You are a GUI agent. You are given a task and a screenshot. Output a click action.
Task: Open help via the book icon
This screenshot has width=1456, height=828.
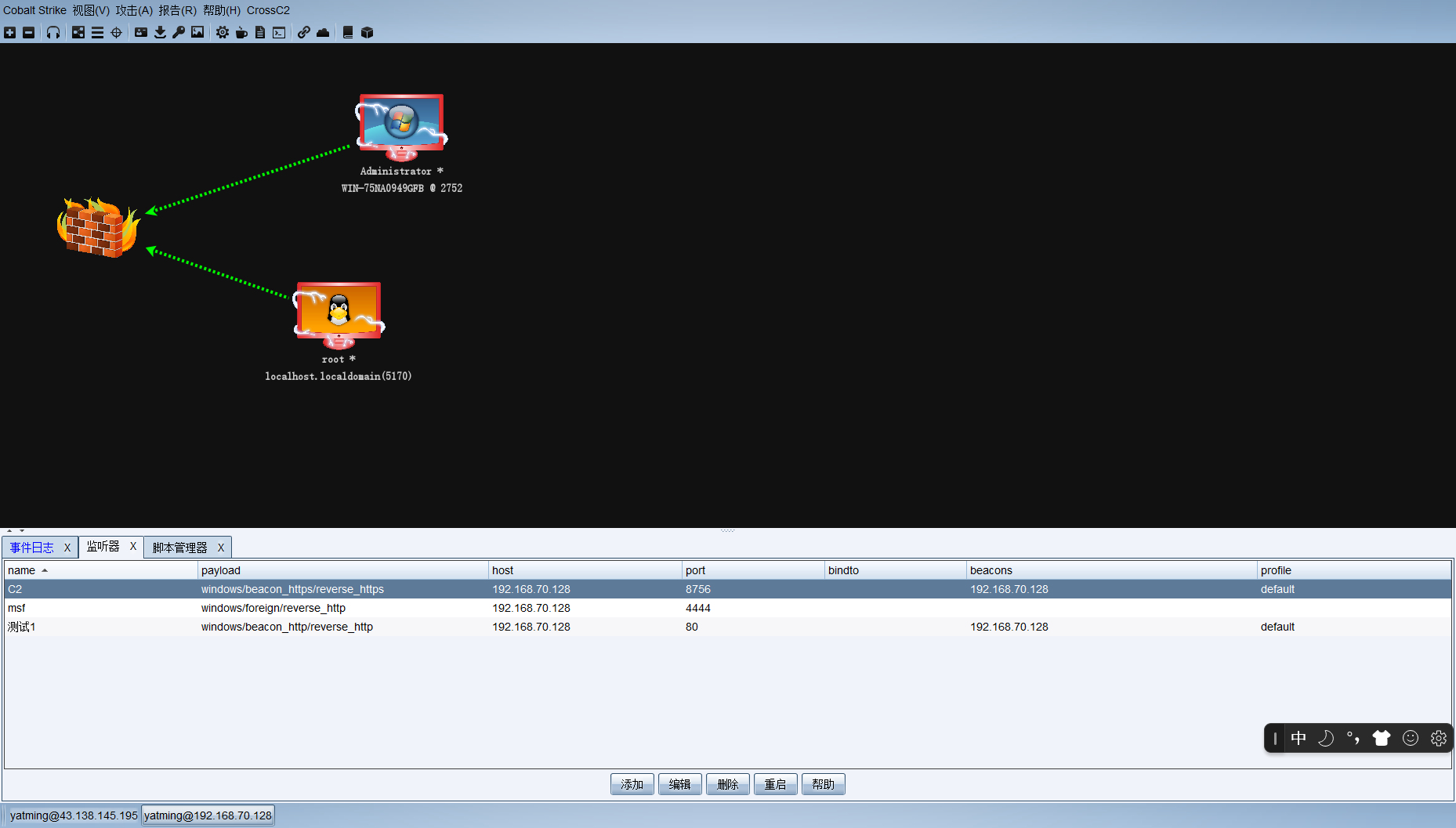click(348, 32)
